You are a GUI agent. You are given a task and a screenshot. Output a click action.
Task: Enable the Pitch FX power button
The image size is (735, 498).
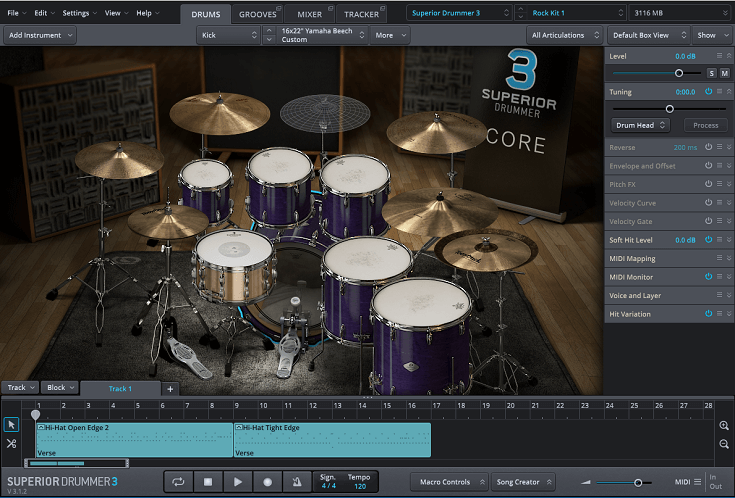(708, 184)
